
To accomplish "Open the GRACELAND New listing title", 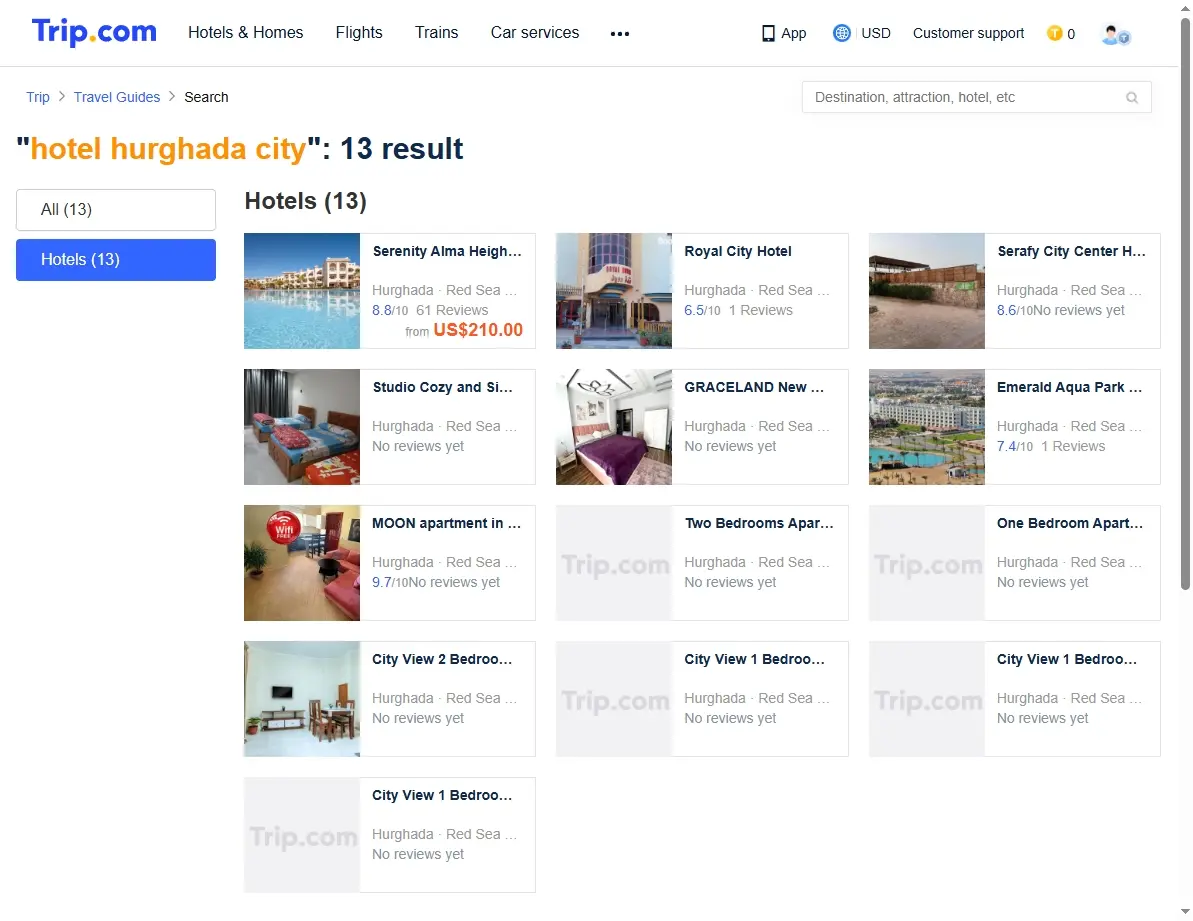I will pyautogui.click(x=754, y=388).
